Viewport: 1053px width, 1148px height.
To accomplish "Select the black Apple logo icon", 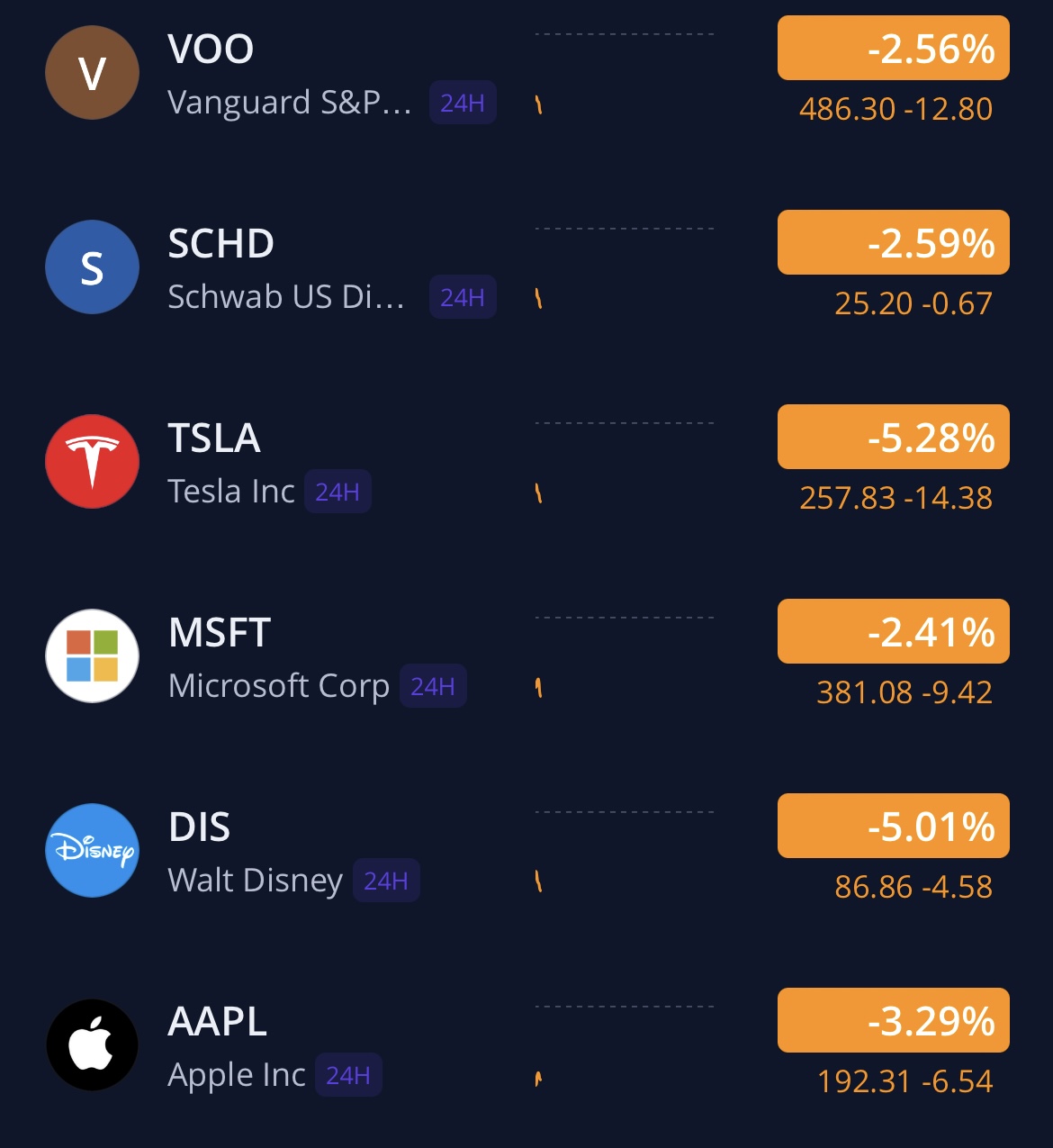I will click(92, 1045).
